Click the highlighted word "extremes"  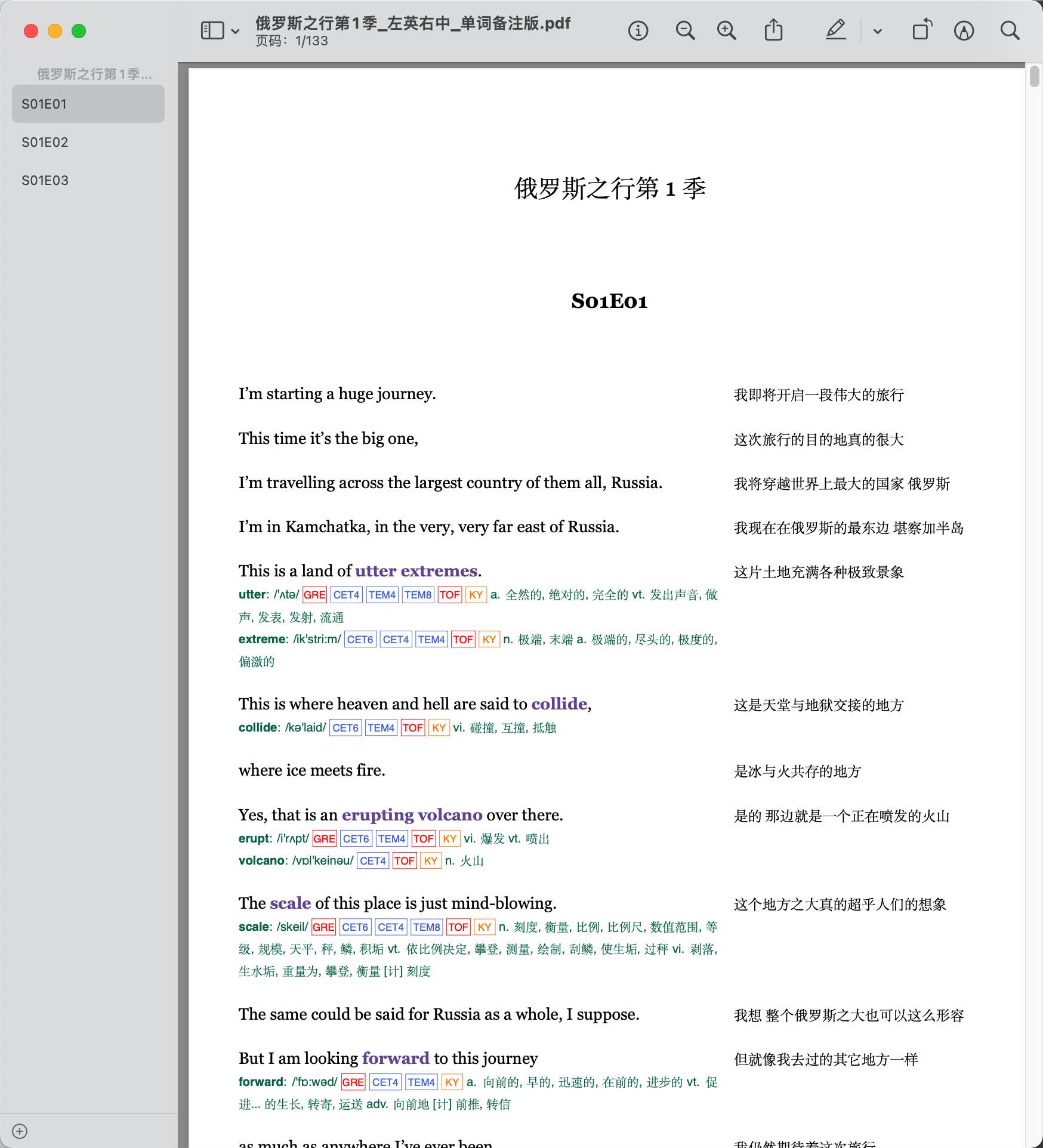439,571
